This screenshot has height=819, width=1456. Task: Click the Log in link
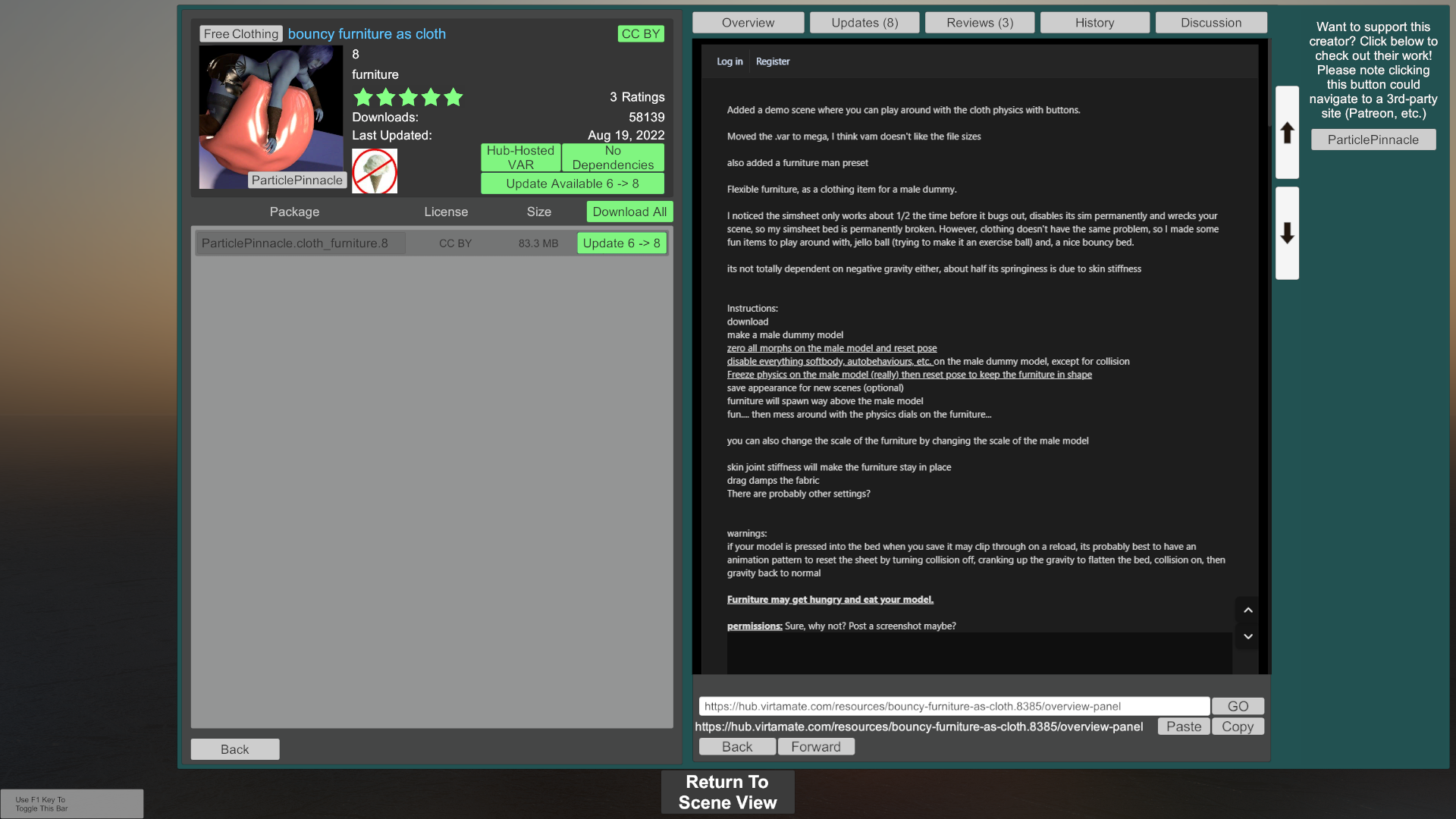coord(730,61)
